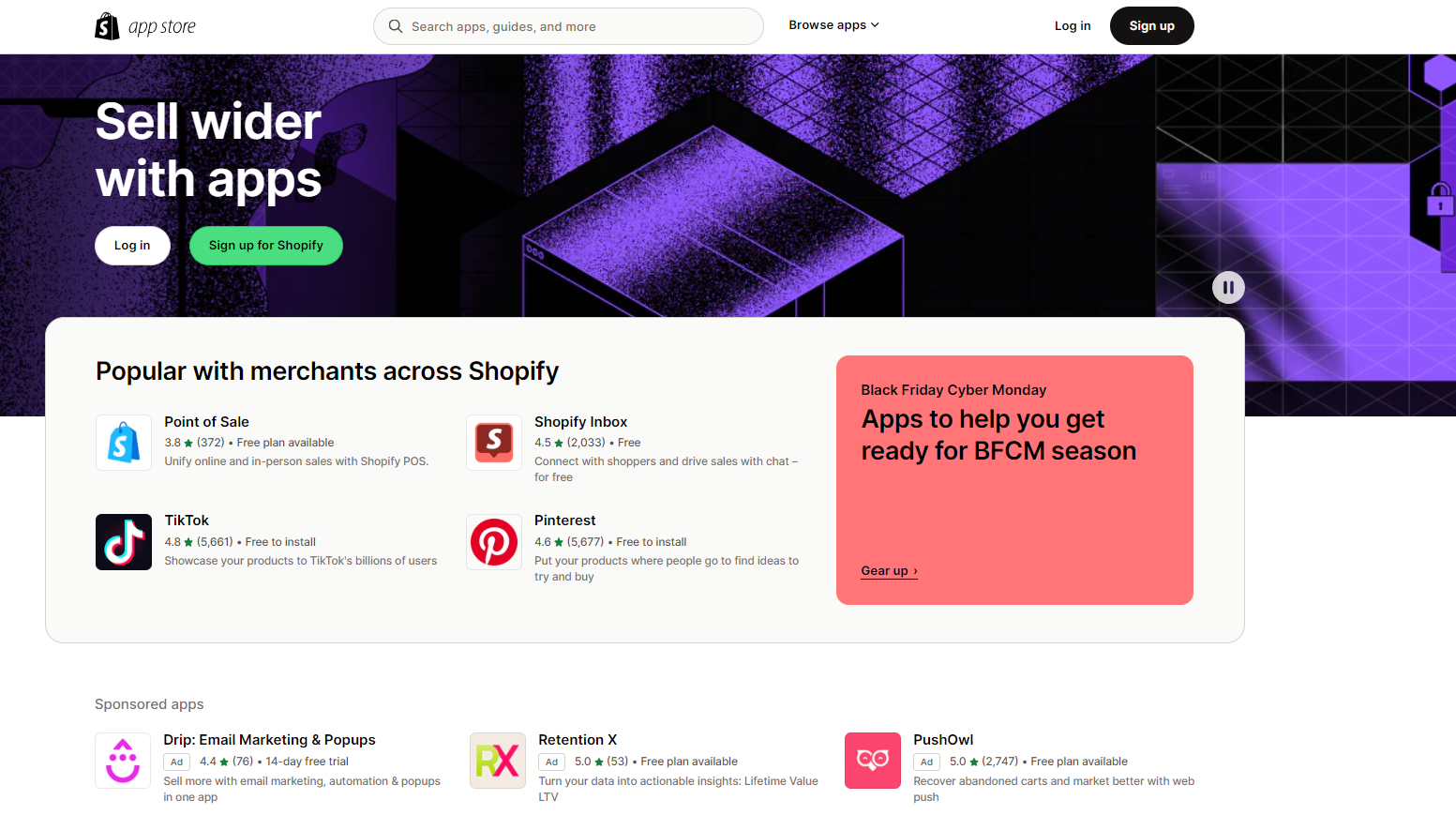Screen dimensions: 1456x830
Task: Open the Gear up link
Action: coord(889,571)
